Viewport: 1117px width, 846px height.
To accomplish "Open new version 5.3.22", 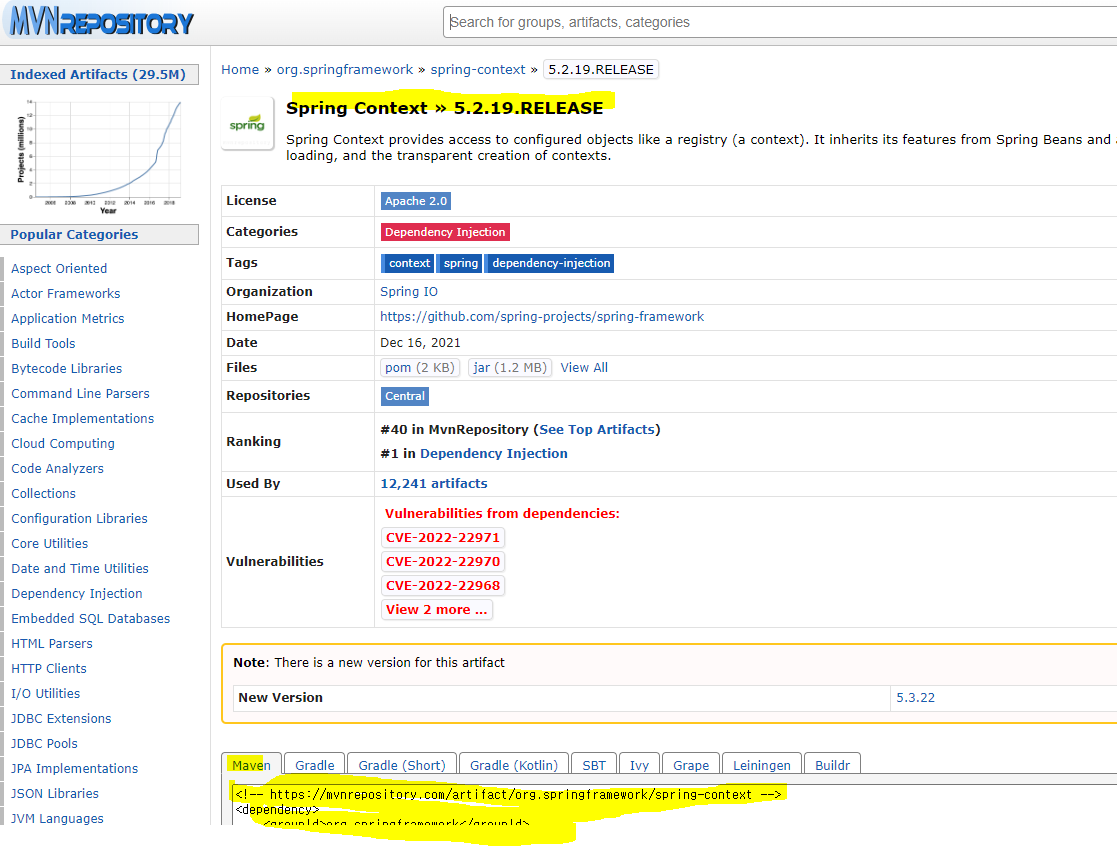I will [915, 698].
